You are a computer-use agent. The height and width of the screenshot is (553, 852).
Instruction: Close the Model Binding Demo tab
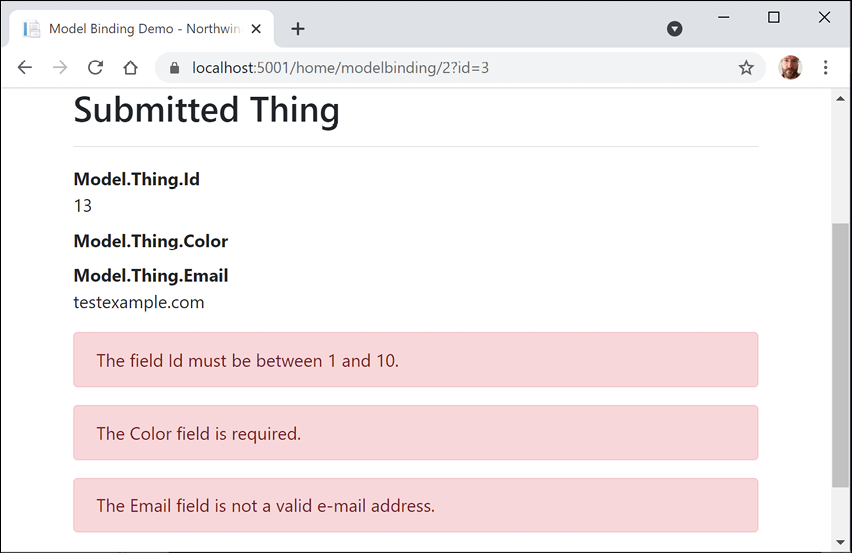[257, 29]
